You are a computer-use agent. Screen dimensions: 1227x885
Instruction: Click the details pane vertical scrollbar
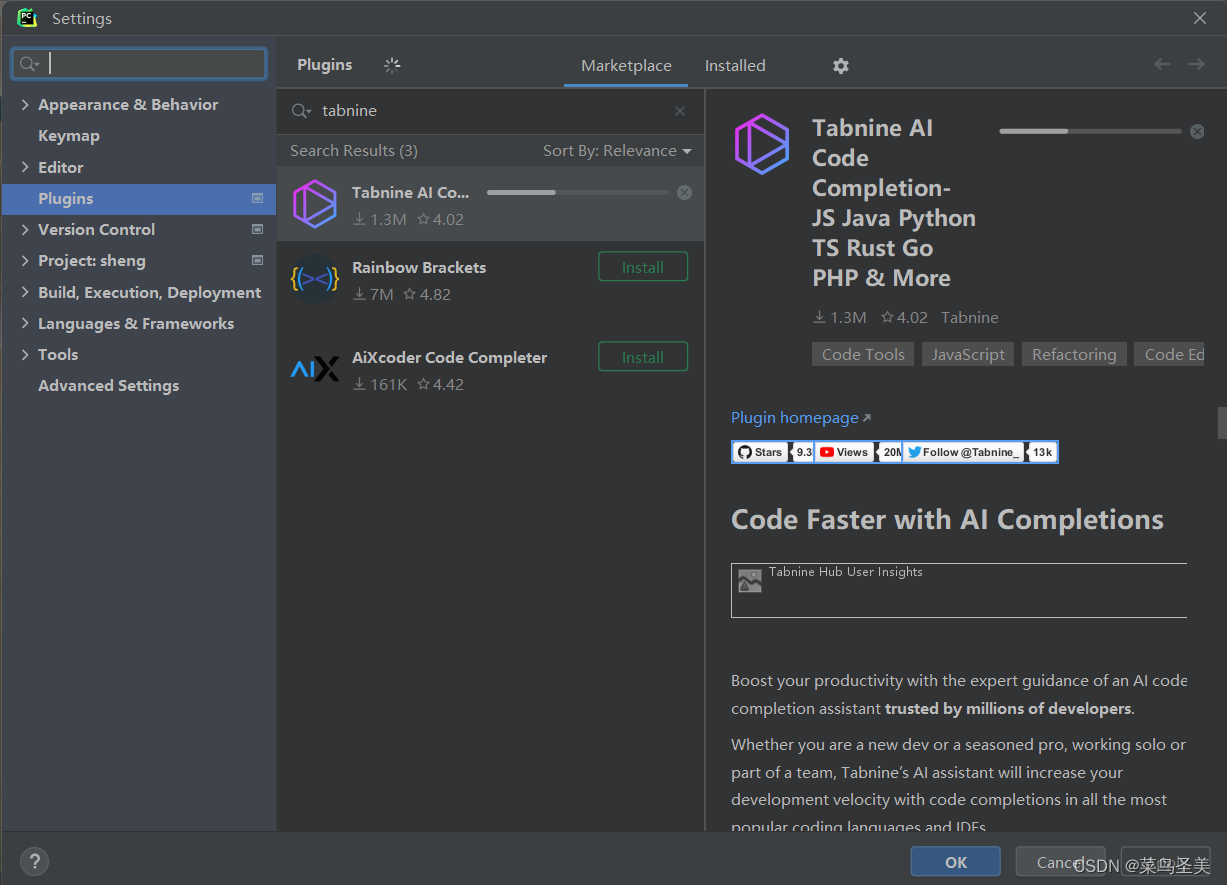coord(1221,423)
